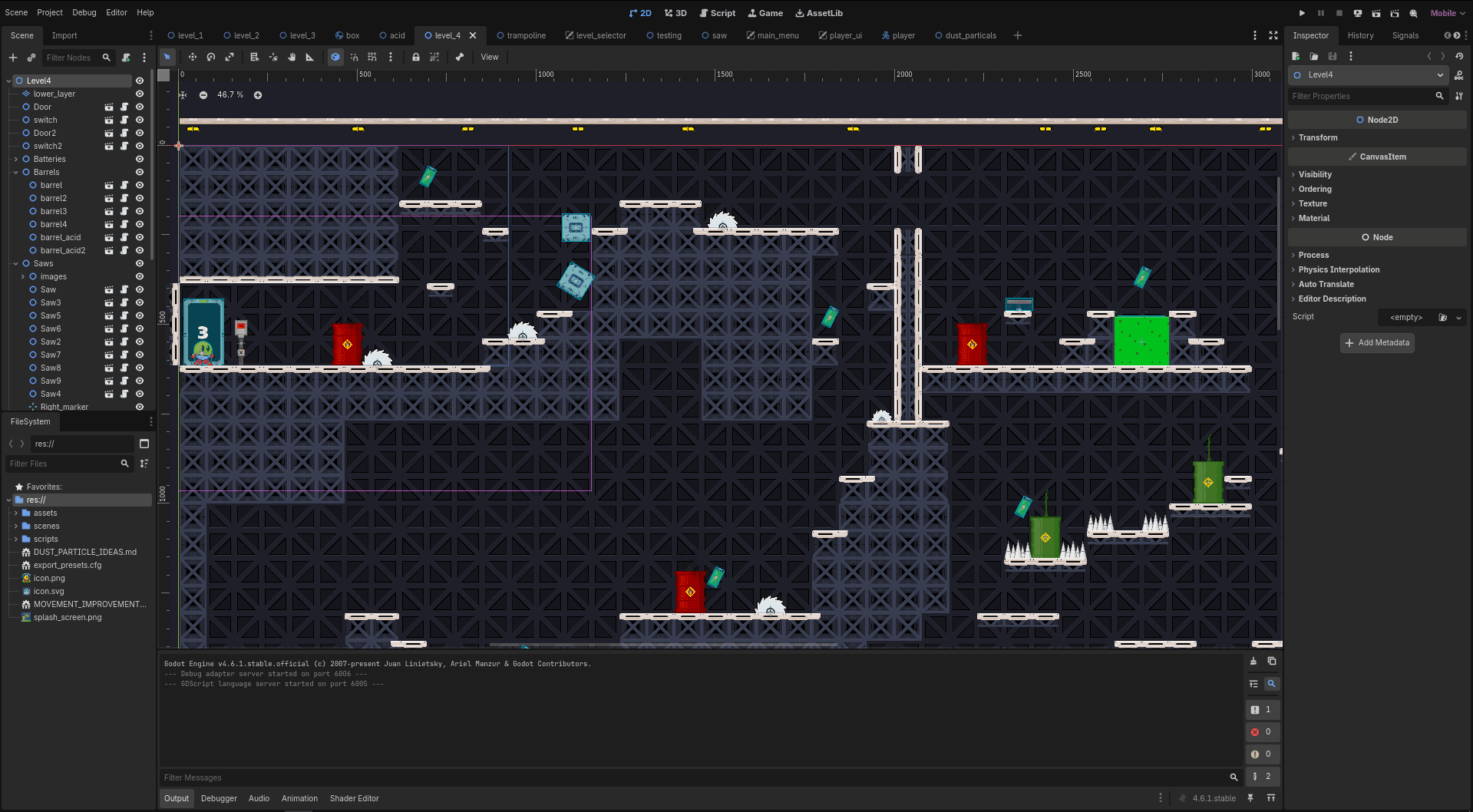This screenshot has width=1473, height=812.
Task: Zoom in the 2D viewport
Action: point(258,95)
